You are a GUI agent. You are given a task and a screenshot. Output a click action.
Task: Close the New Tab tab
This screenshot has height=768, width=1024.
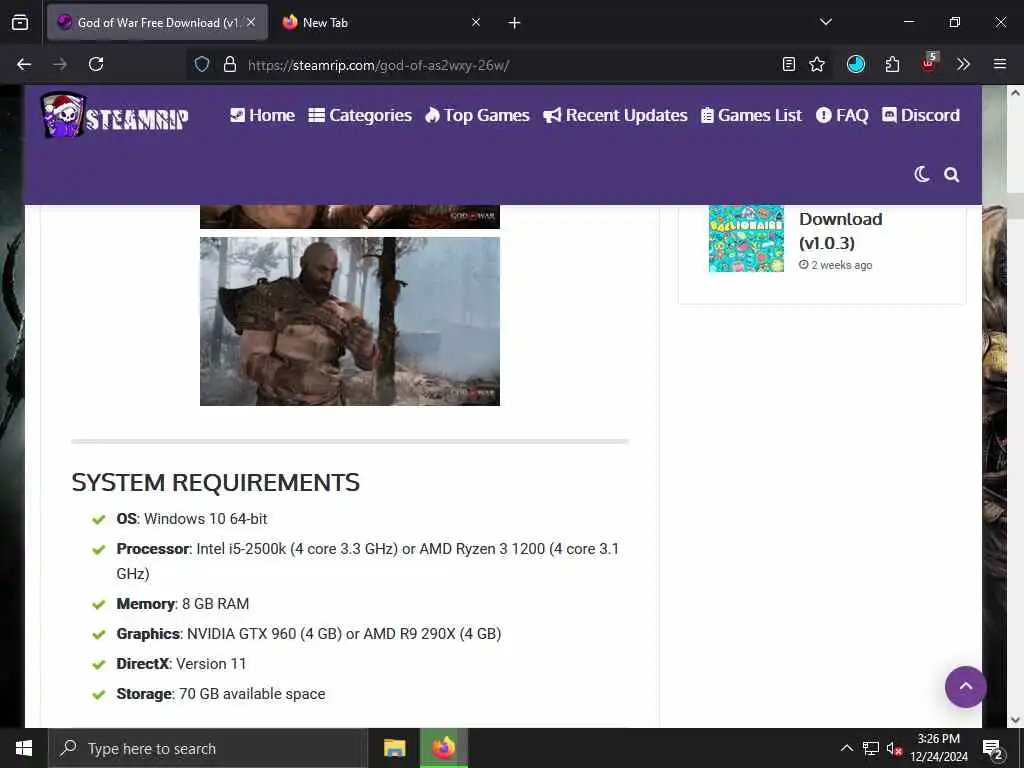coord(476,22)
